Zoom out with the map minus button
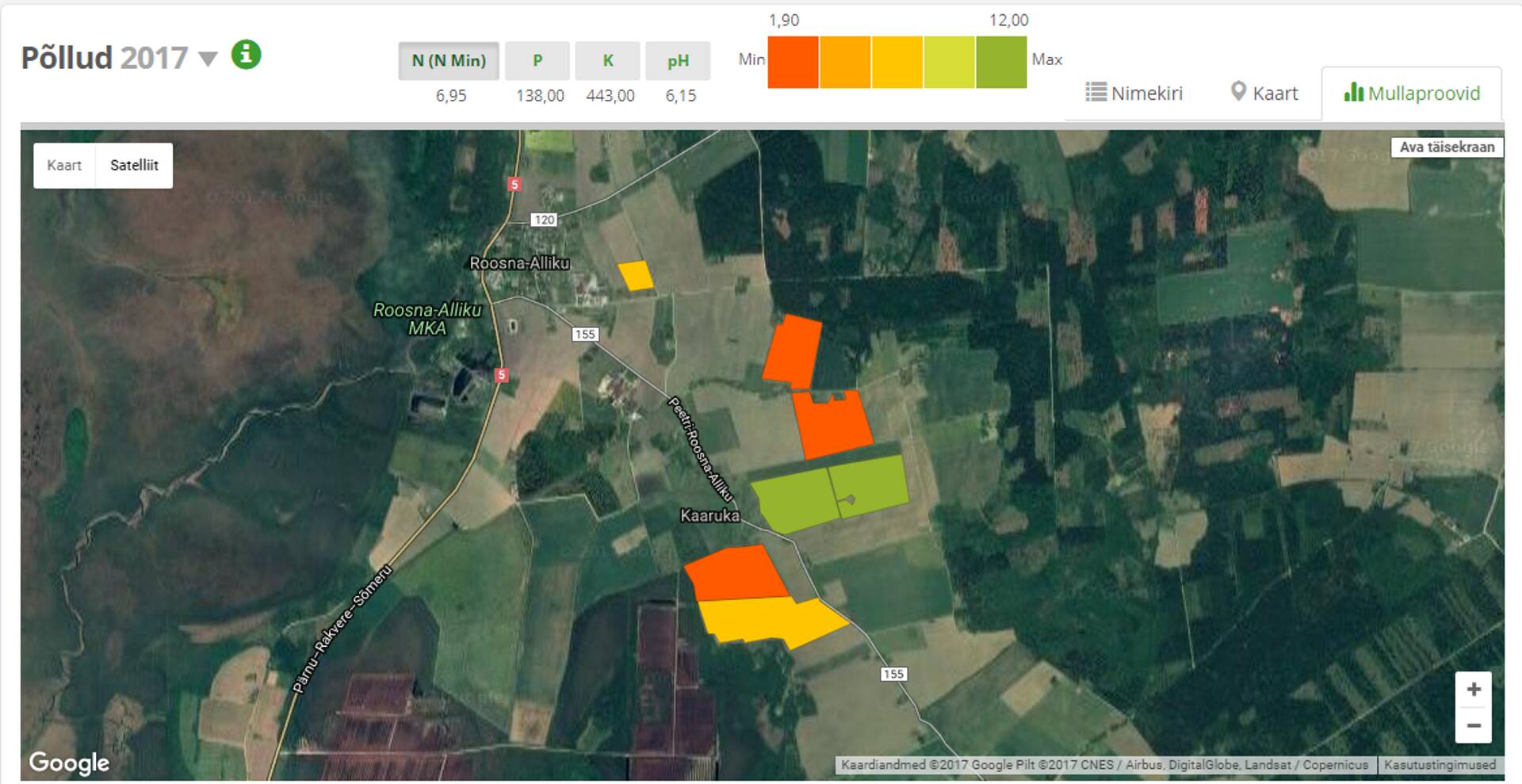 [1473, 725]
